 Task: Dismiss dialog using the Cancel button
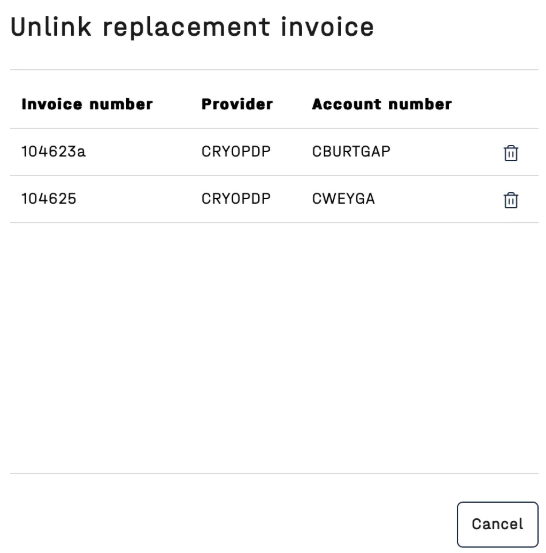coord(497,524)
